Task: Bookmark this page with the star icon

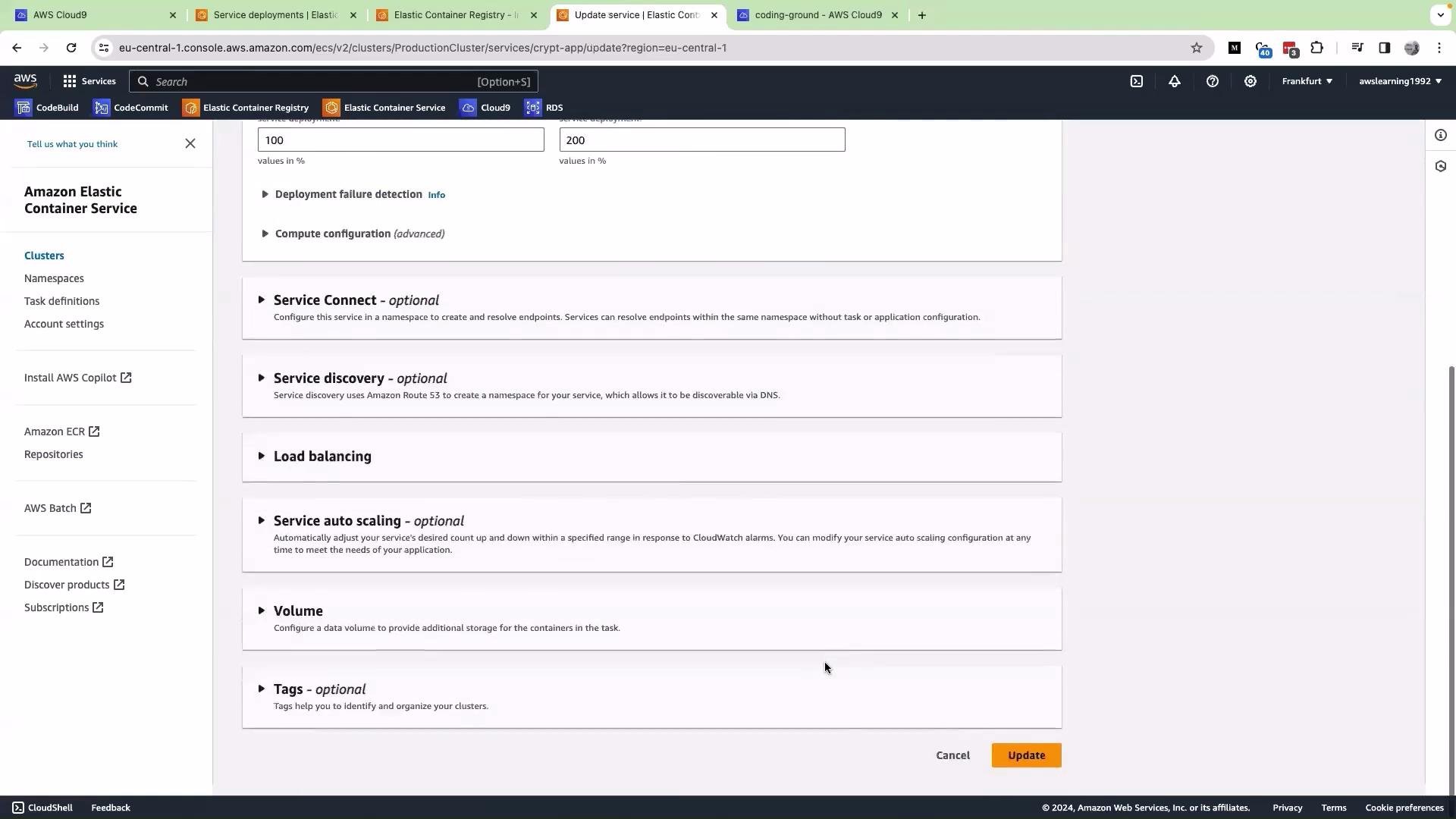Action: pyautogui.click(x=1196, y=48)
